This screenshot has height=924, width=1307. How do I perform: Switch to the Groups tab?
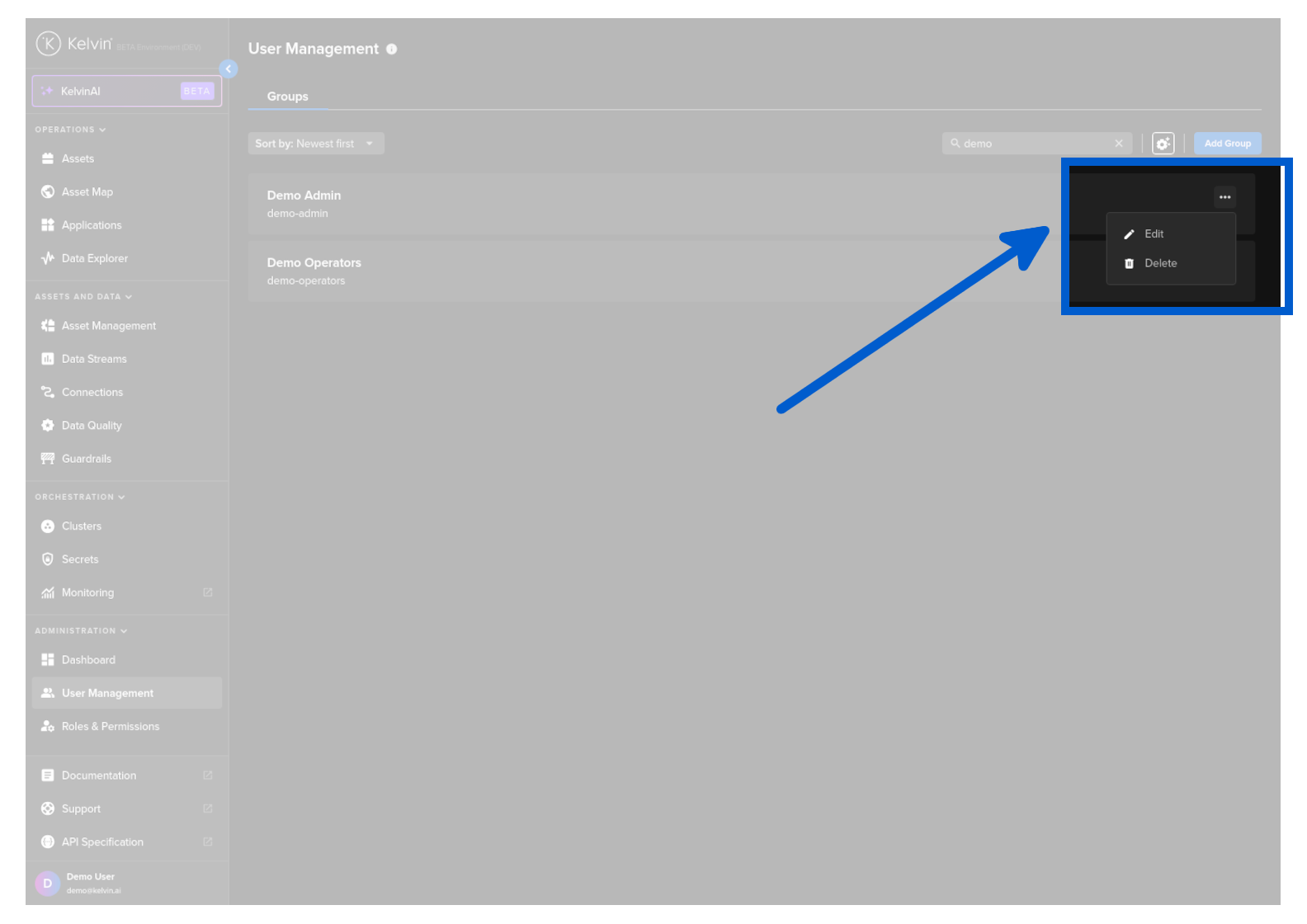pyautogui.click(x=287, y=97)
